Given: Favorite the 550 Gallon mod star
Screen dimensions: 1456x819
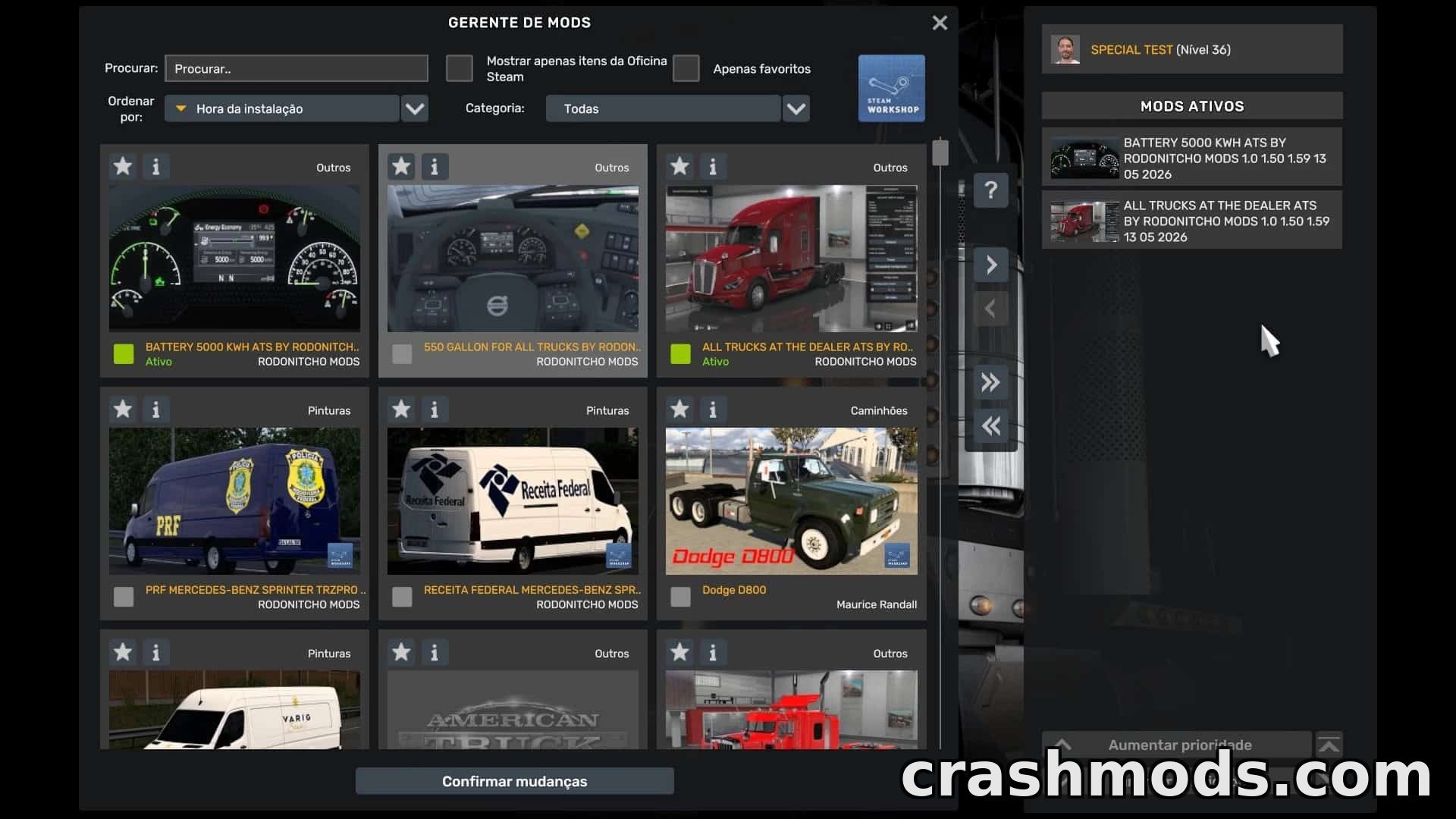Looking at the screenshot, I should [x=401, y=166].
